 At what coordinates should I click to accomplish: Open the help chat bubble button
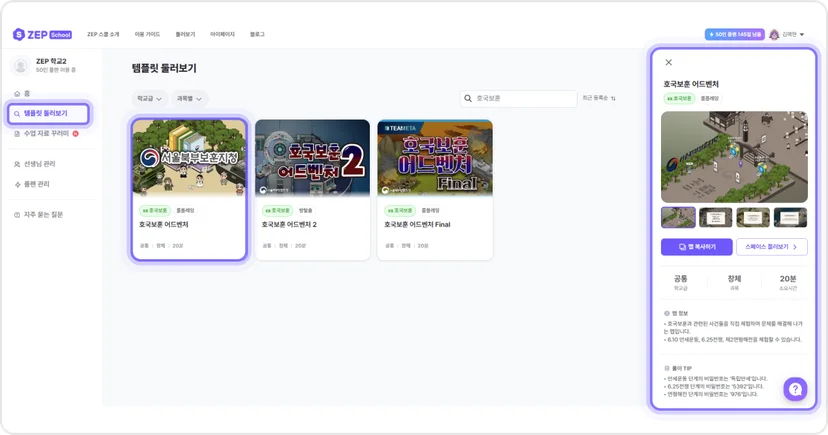click(795, 390)
